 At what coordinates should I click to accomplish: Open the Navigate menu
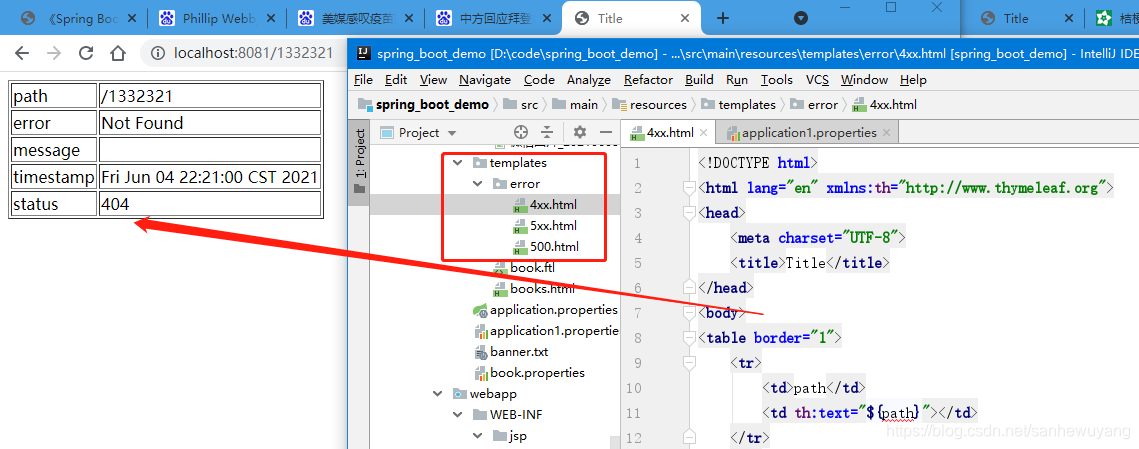[x=485, y=79]
